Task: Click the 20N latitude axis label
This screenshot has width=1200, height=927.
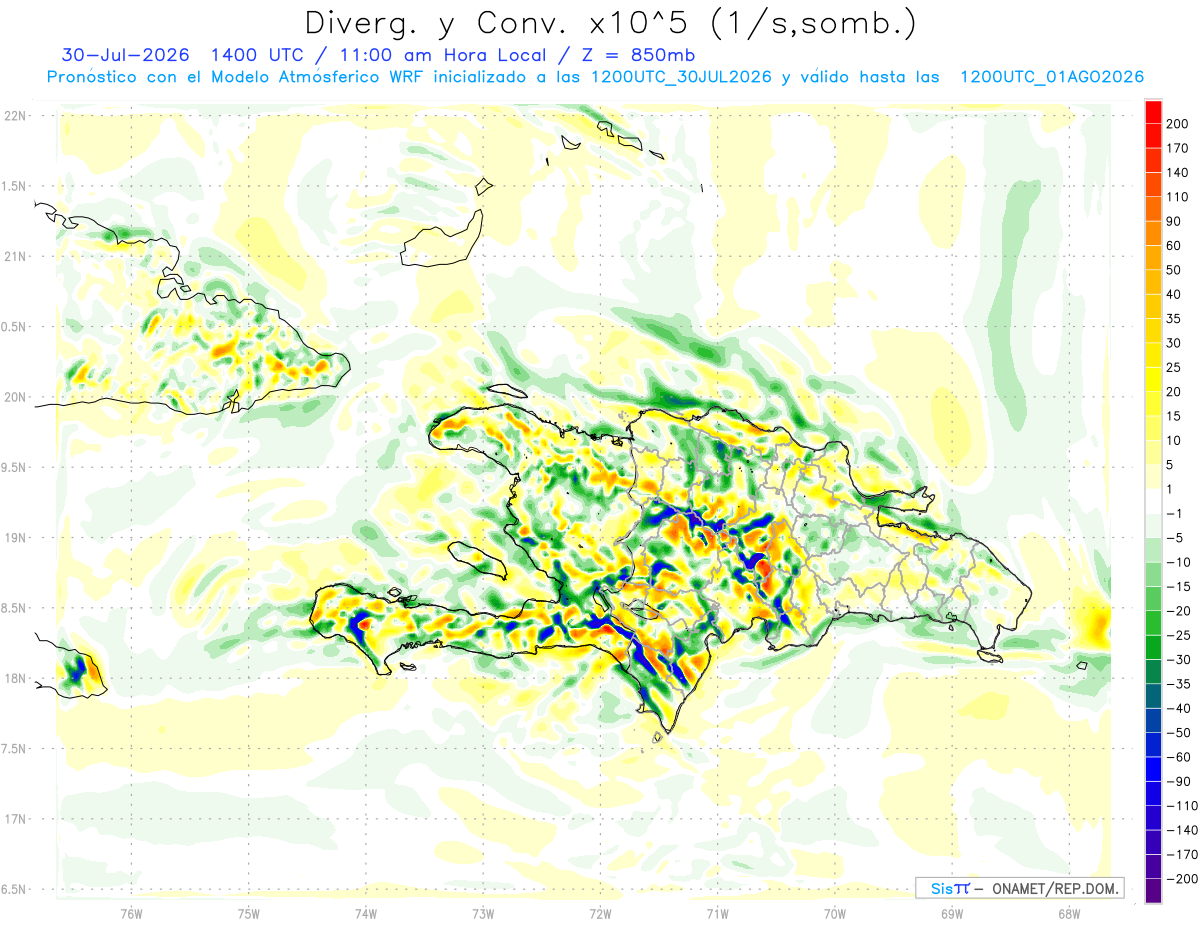Action: (16, 397)
